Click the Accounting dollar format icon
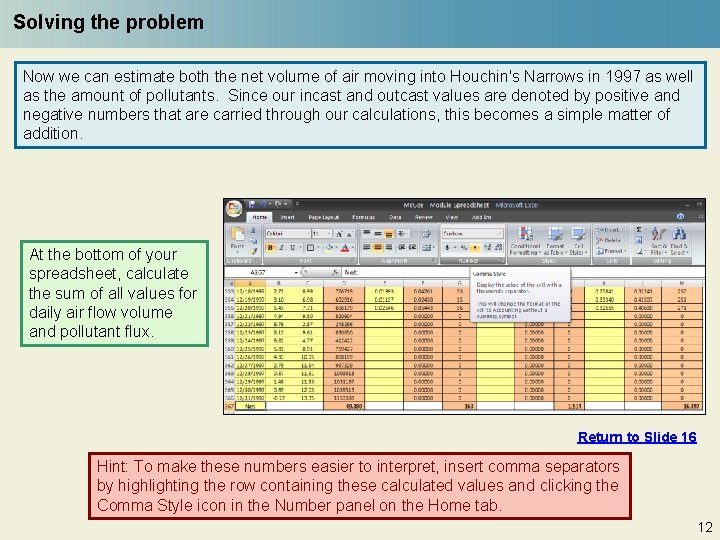720x540 pixels. click(x=447, y=247)
